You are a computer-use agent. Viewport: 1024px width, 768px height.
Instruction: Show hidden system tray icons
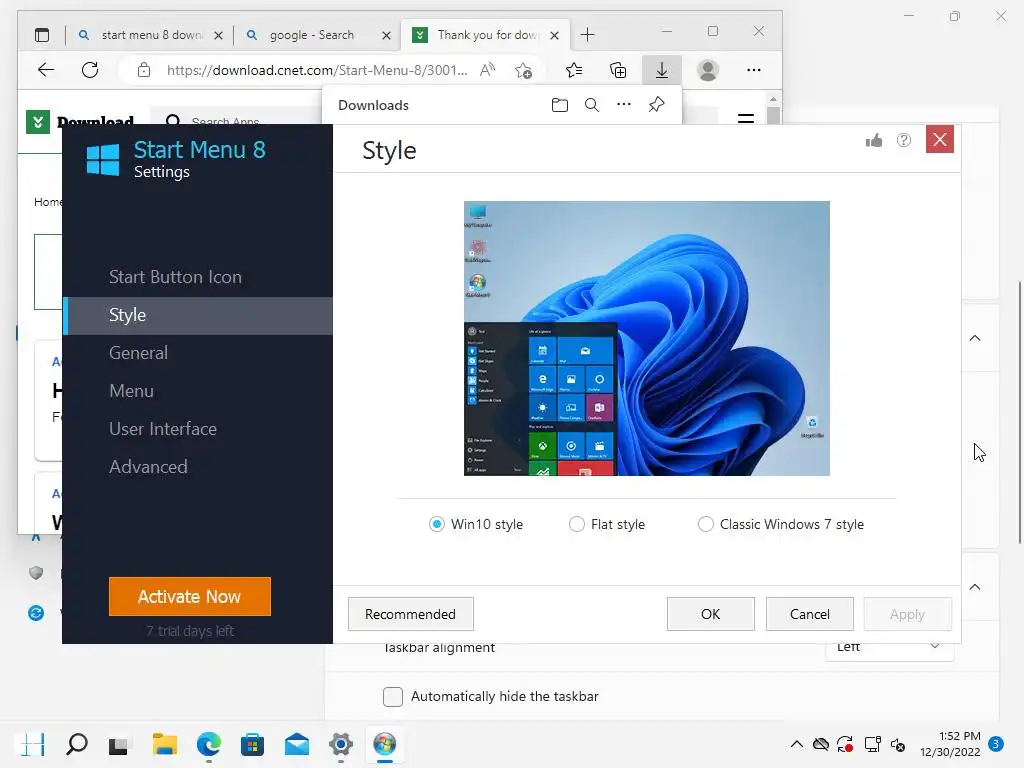click(797, 744)
